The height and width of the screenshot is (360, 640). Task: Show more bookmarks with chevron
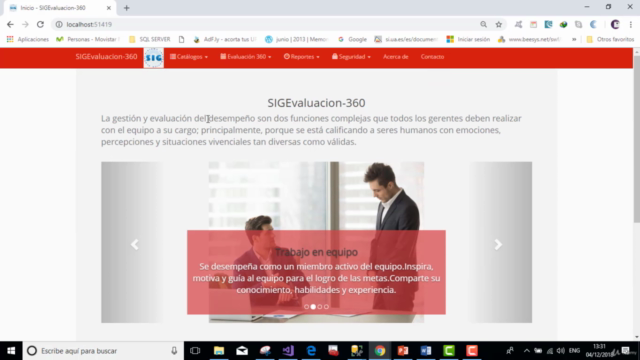[574, 39]
